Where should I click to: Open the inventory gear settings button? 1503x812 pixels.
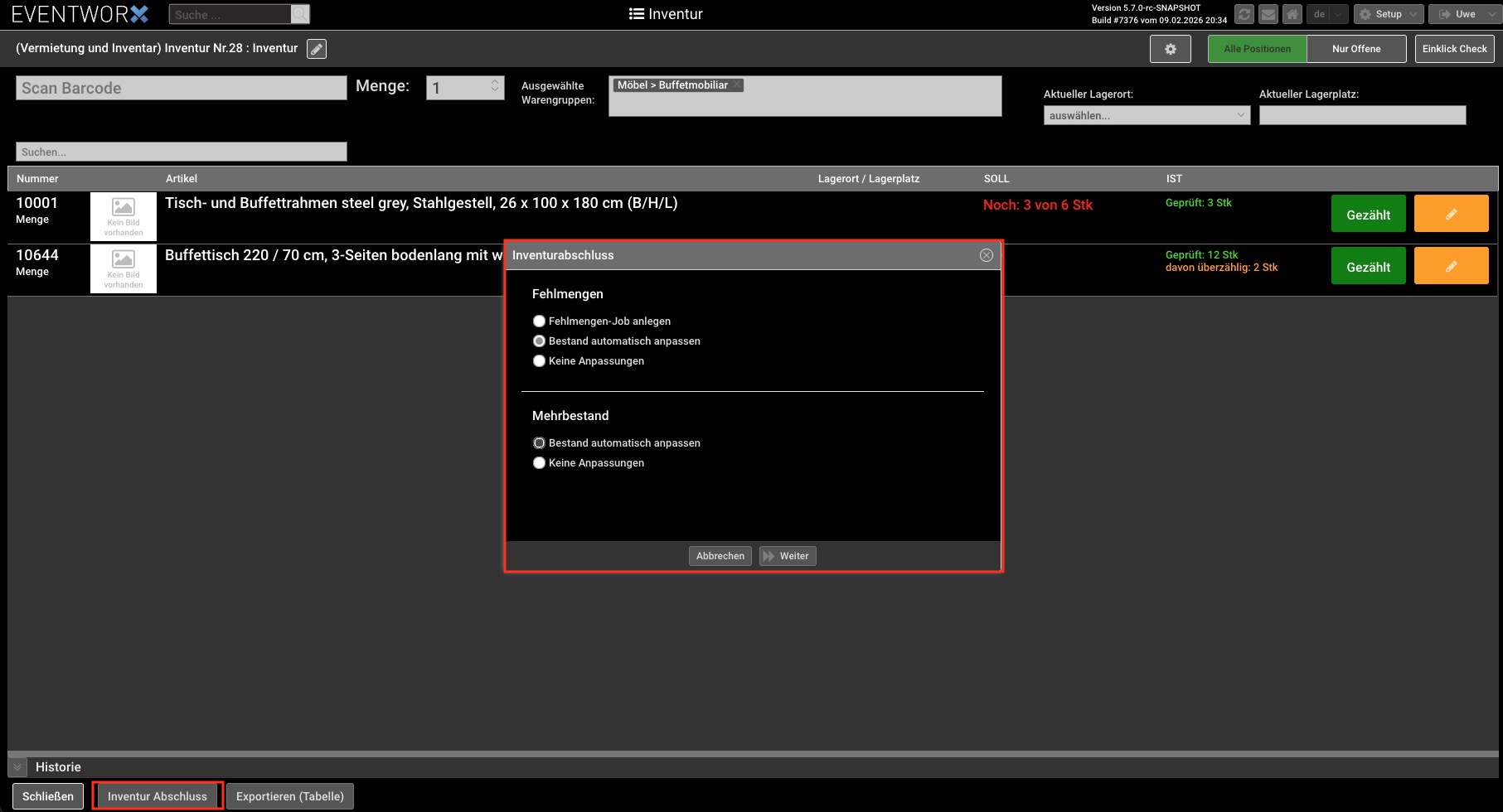click(x=1170, y=49)
